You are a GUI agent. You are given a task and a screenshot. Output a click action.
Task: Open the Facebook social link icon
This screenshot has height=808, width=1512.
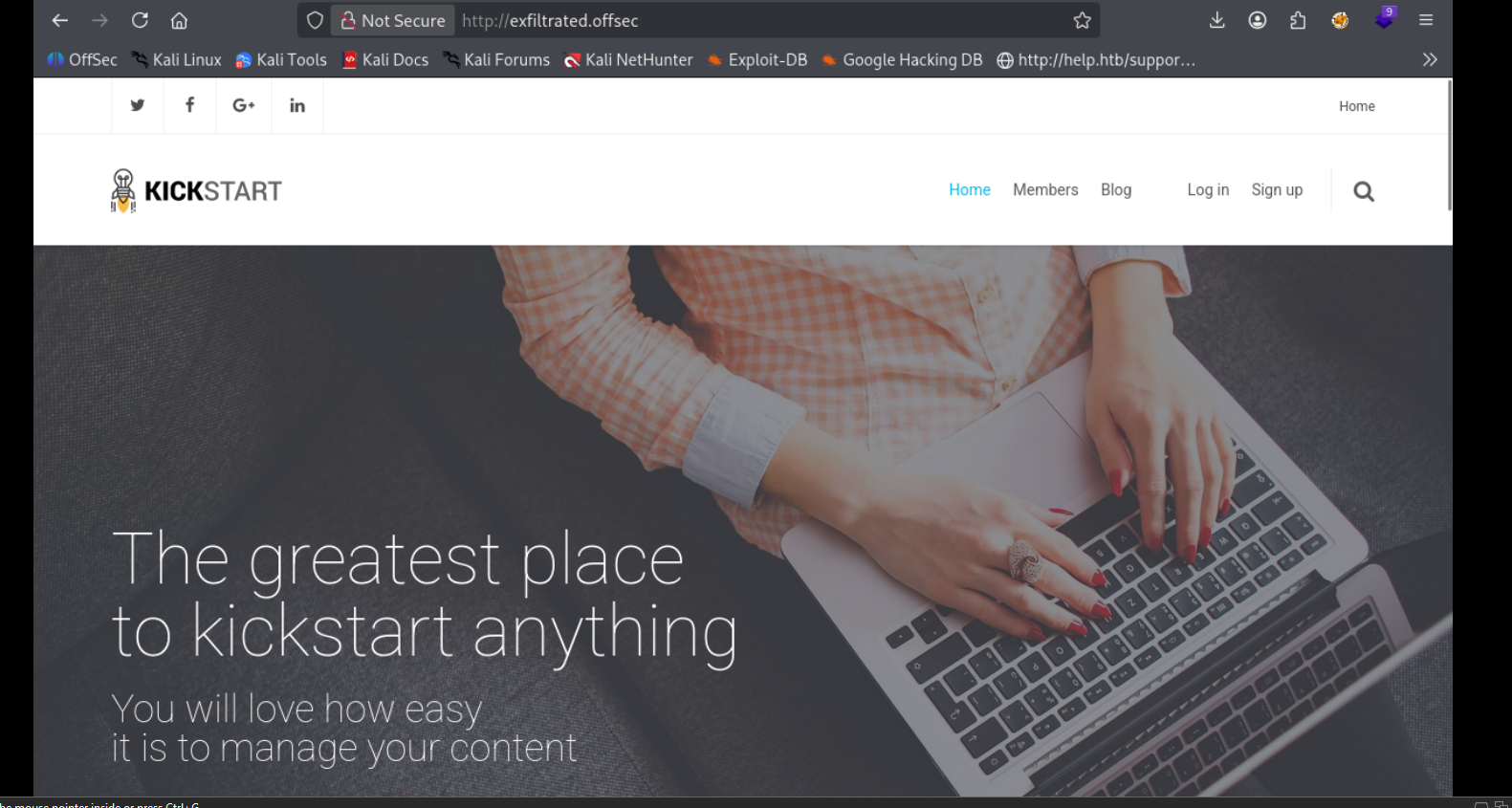point(189,105)
